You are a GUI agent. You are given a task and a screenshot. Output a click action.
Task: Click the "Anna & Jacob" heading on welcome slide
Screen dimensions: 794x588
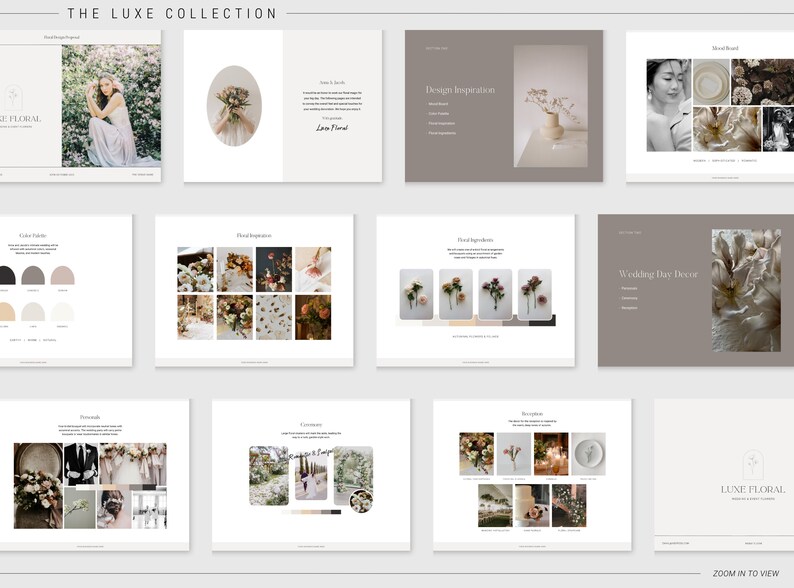[332, 82]
